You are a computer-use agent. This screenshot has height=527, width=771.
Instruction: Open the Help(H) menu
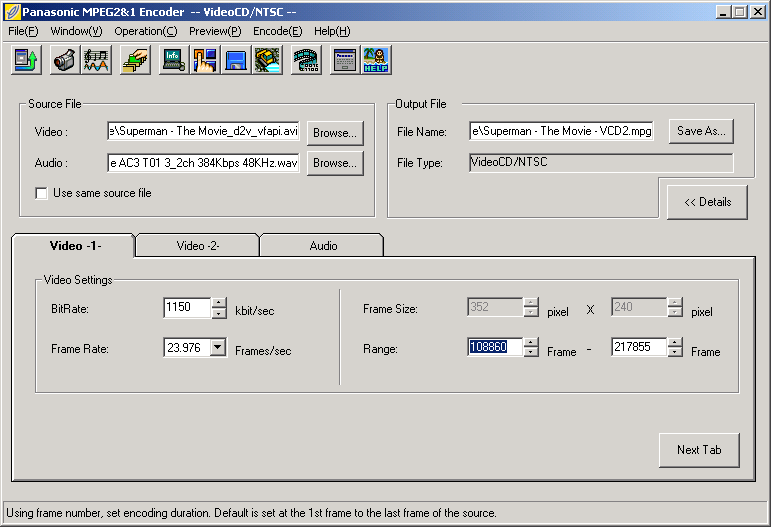click(x=332, y=31)
